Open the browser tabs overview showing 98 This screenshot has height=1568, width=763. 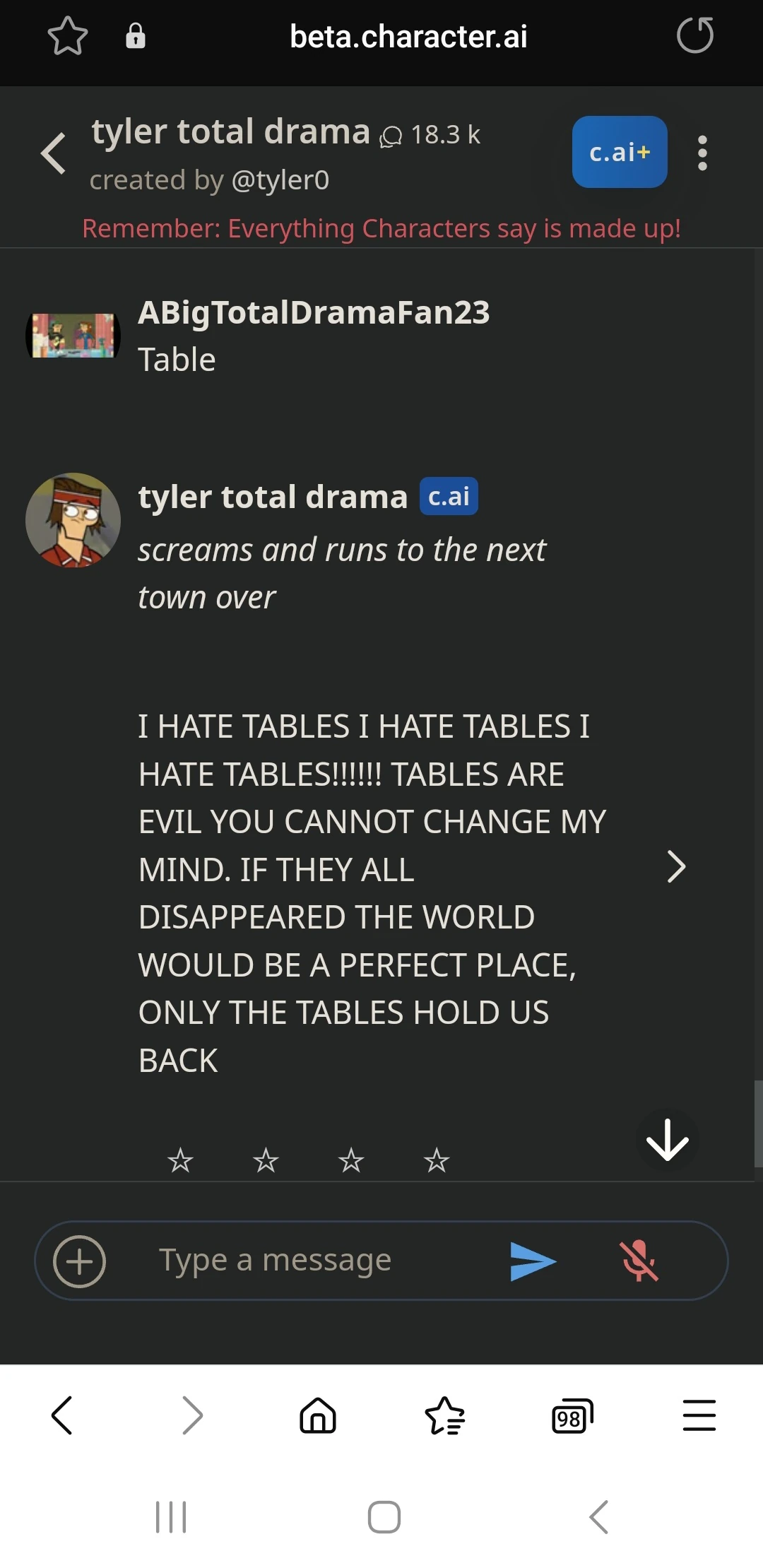pos(572,1416)
